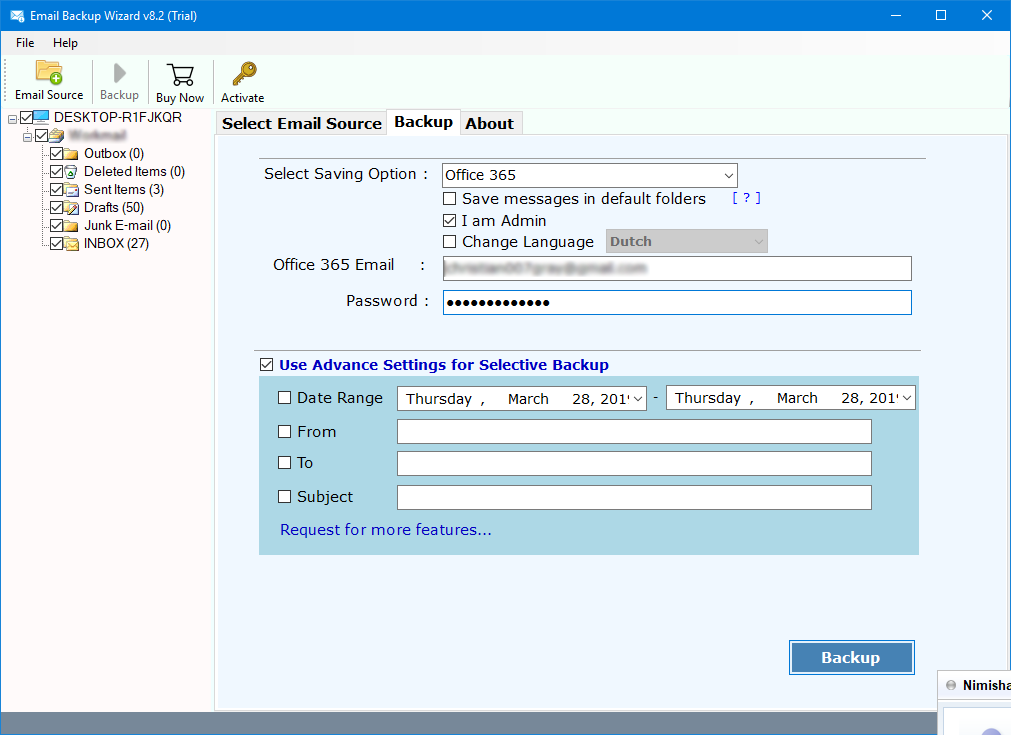Click the Email Source toolbar icon

pyautogui.click(x=49, y=72)
